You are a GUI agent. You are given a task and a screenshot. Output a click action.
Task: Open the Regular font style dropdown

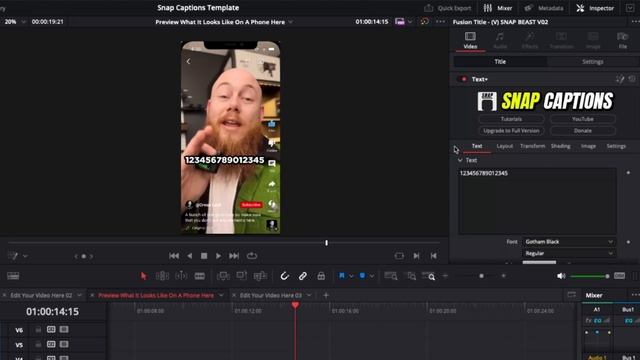pos(569,253)
